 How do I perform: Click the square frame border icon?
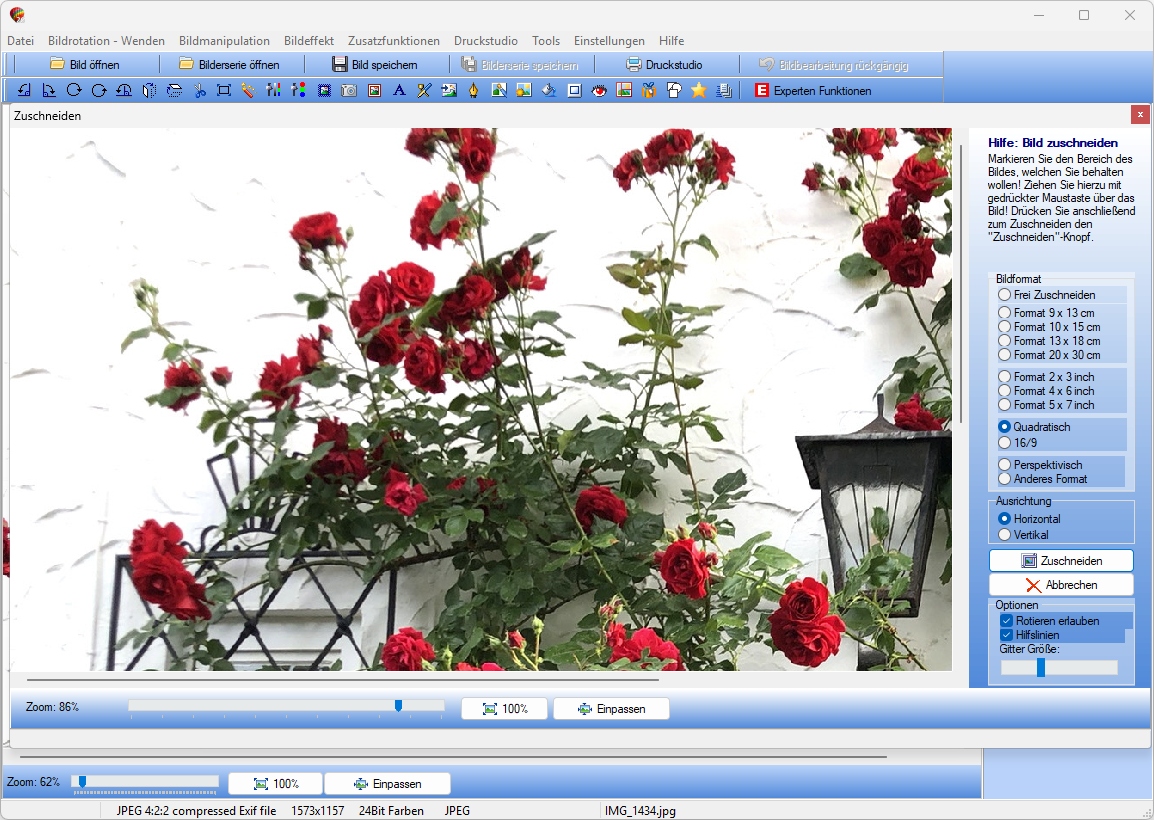click(x=574, y=91)
